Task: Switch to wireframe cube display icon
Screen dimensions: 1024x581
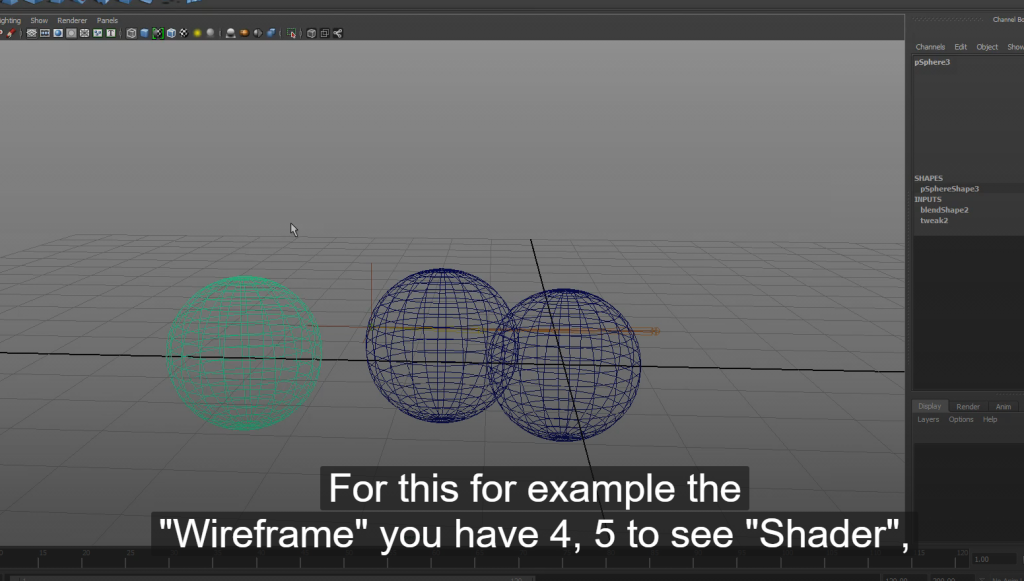Action: click(x=131, y=33)
